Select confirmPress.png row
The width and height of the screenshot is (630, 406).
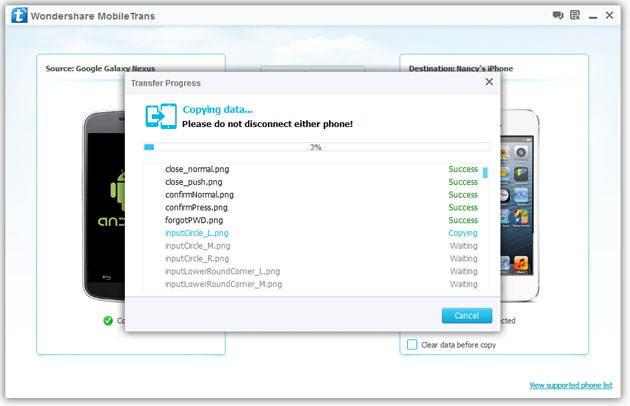pyautogui.click(x=316, y=207)
